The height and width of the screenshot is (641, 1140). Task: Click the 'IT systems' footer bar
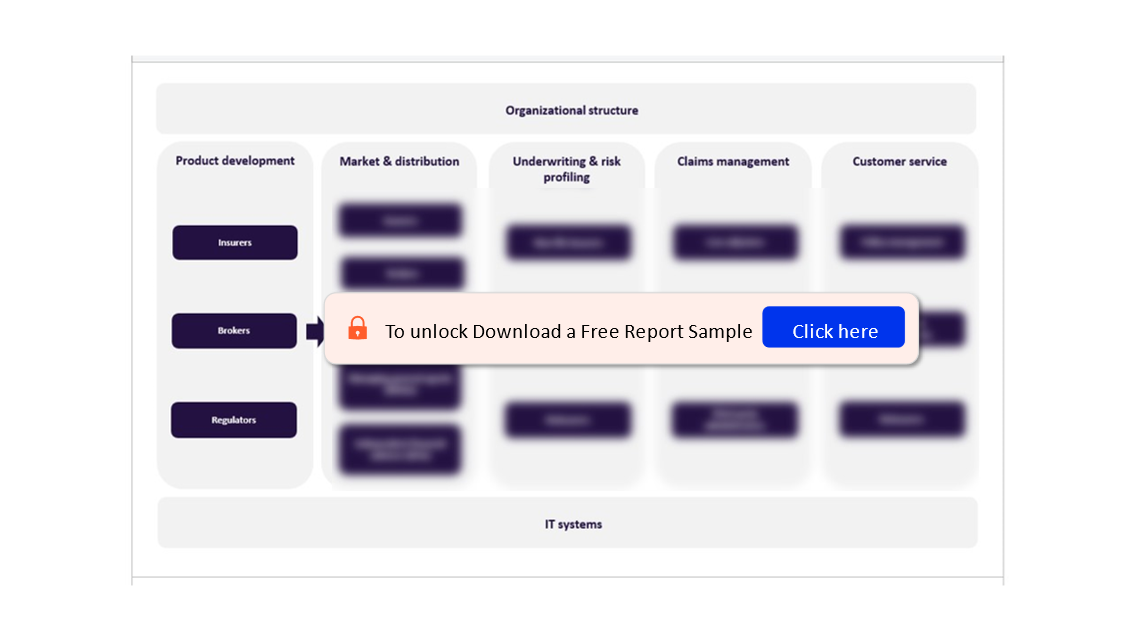point(568,523)
